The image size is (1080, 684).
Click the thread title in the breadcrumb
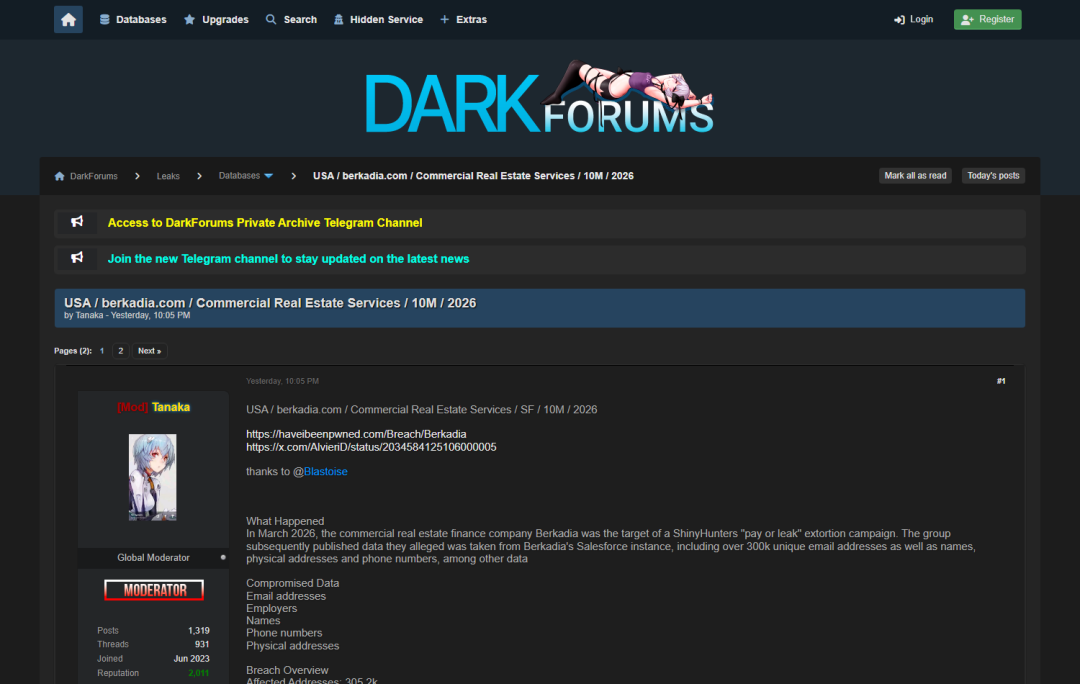[473, 176]
